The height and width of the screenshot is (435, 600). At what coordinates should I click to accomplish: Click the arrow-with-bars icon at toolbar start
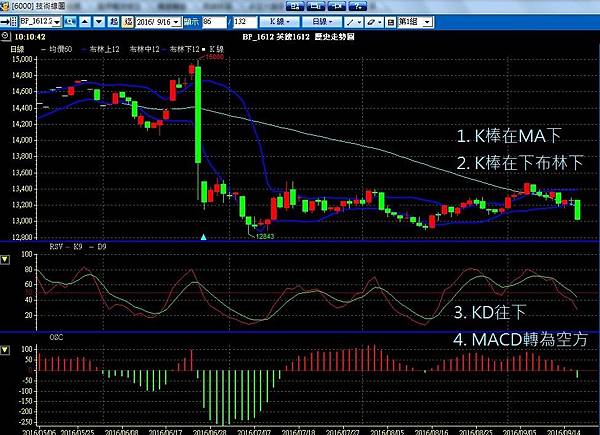click(9, 22)
